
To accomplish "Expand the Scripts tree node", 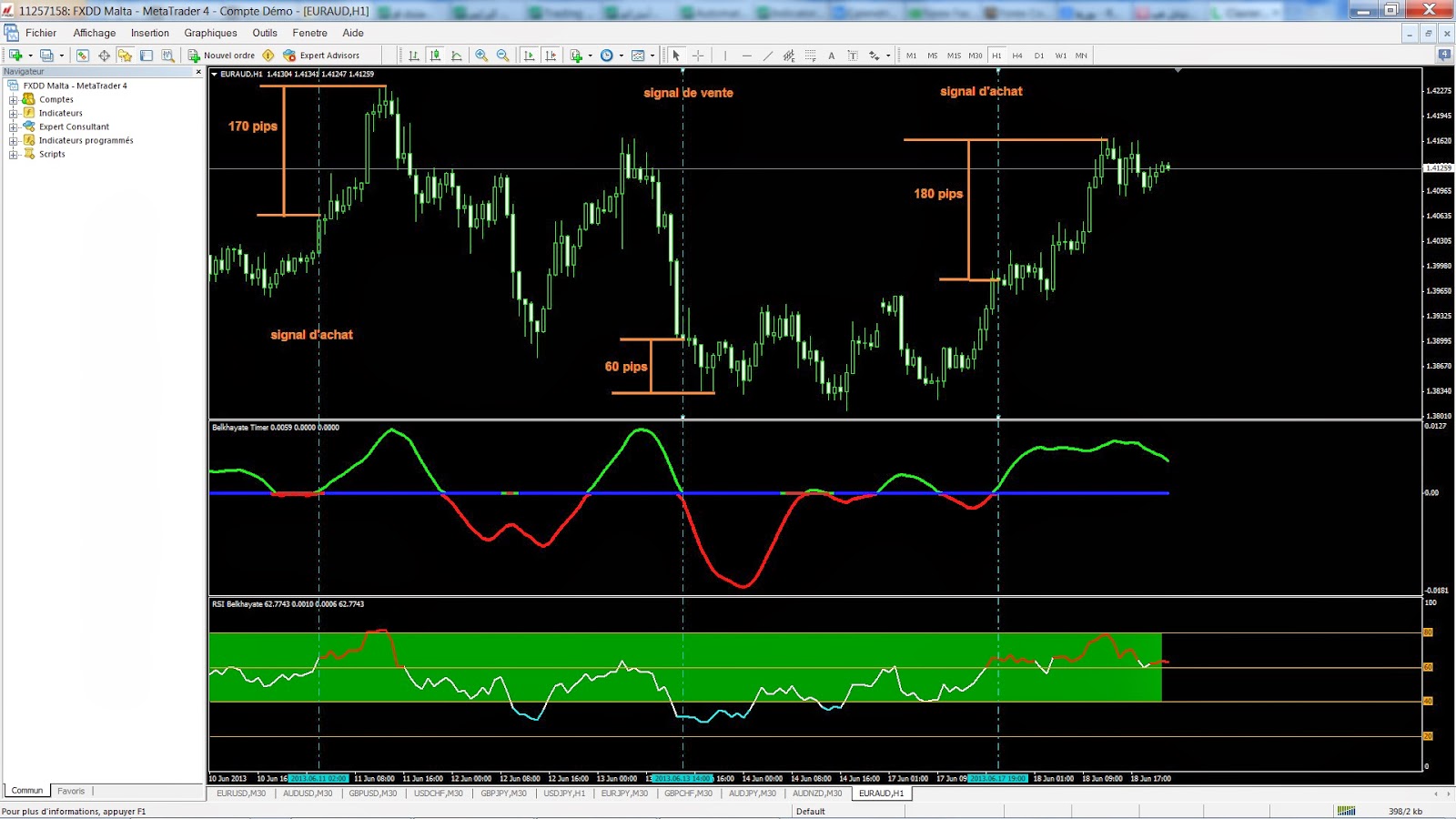I will click(x=14, y=154).
